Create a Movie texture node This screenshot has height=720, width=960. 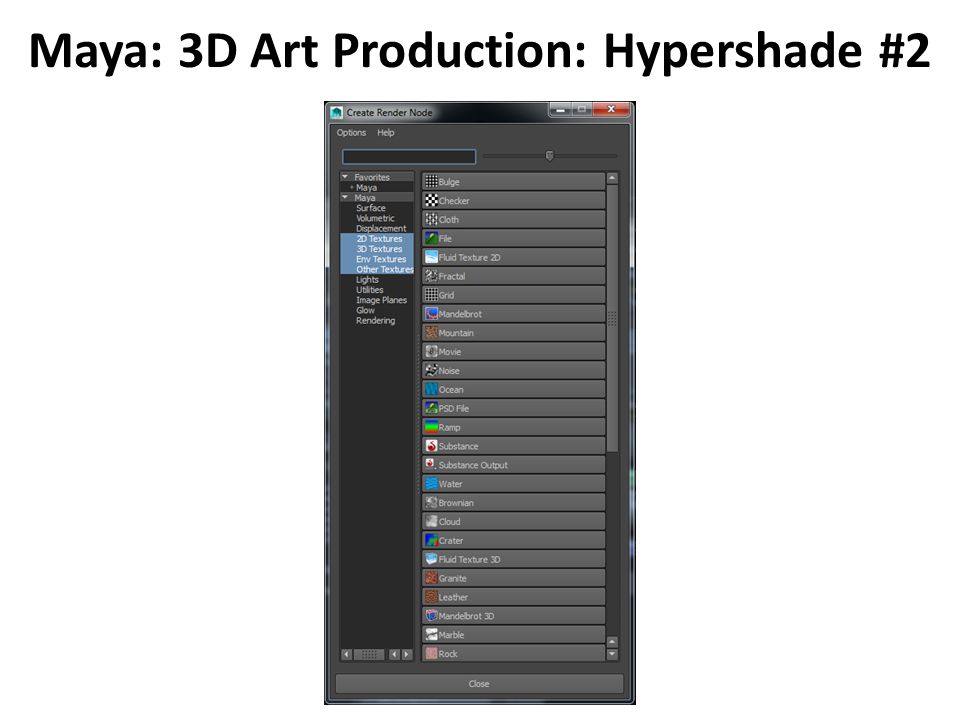pos(513,352)
